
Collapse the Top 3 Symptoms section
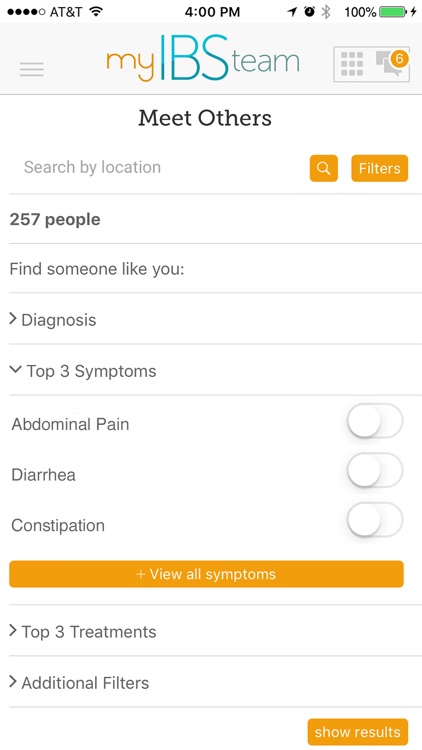tap(211, 371)
